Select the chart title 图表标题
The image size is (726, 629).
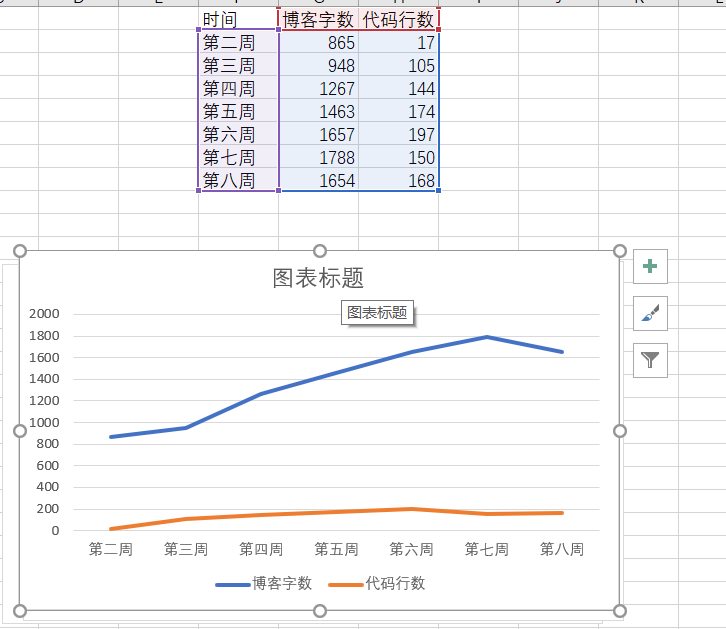click(x=318, y=278)
